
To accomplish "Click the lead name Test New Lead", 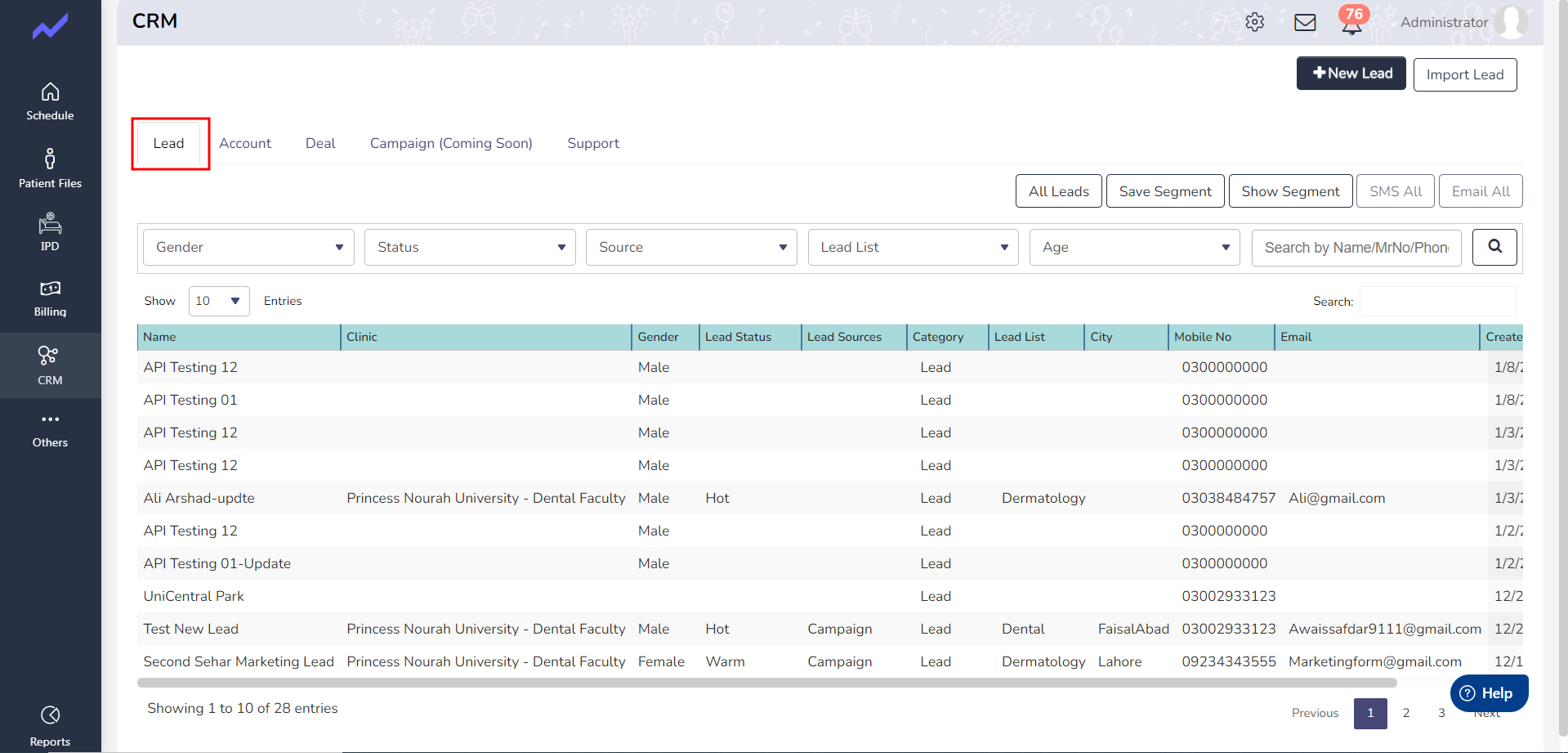I will [x=190, y=629].
